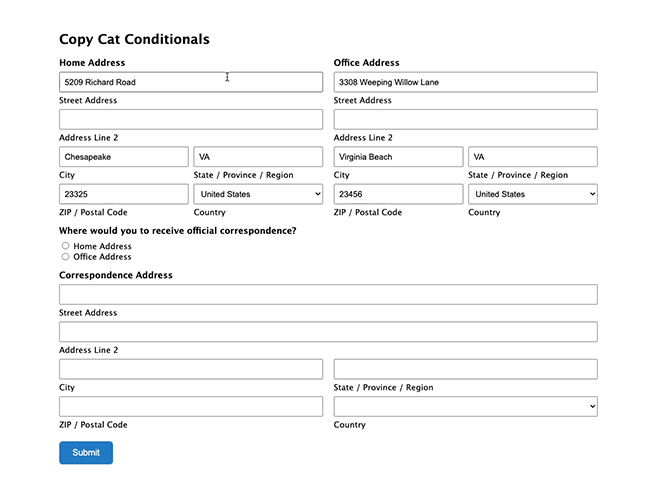Select the Home state field showing VA
The image size is (658, 494).
coord(258,157)
